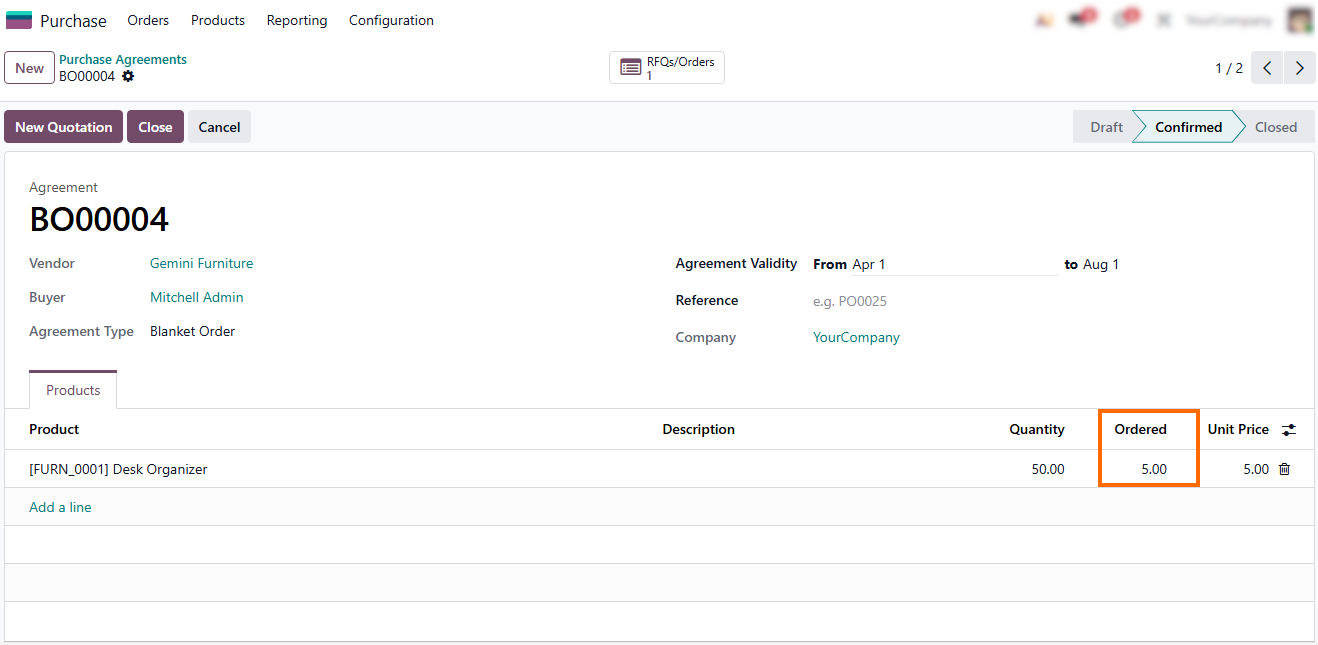Image resolution: width=1318 pixels, height=645 pixels.
Task: Click the Closed status stage
Action: click(x=1275, y=127)
